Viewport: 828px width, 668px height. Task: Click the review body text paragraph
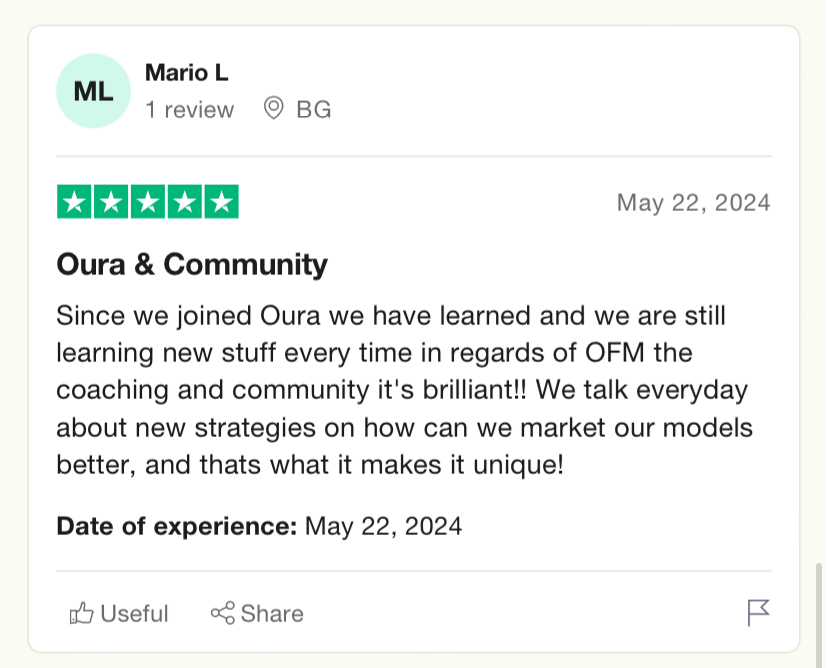(x=404, y=390)
